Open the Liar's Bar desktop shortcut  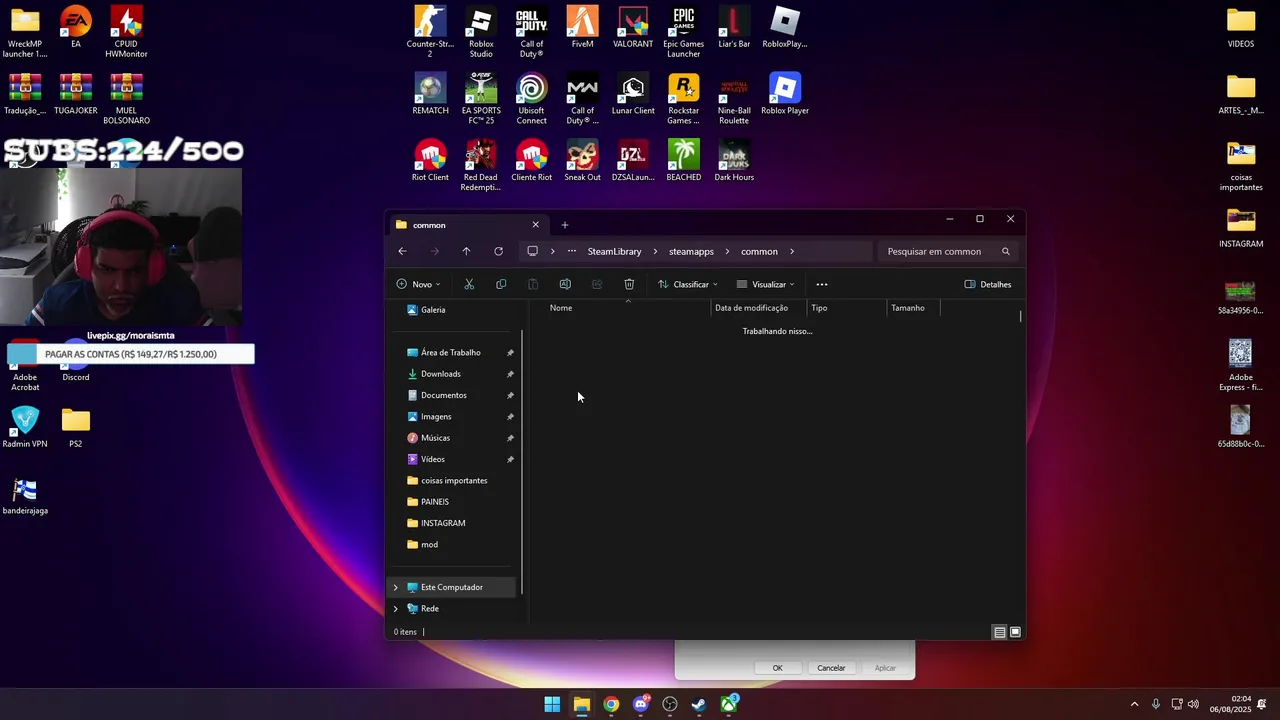tap(734, 27)
